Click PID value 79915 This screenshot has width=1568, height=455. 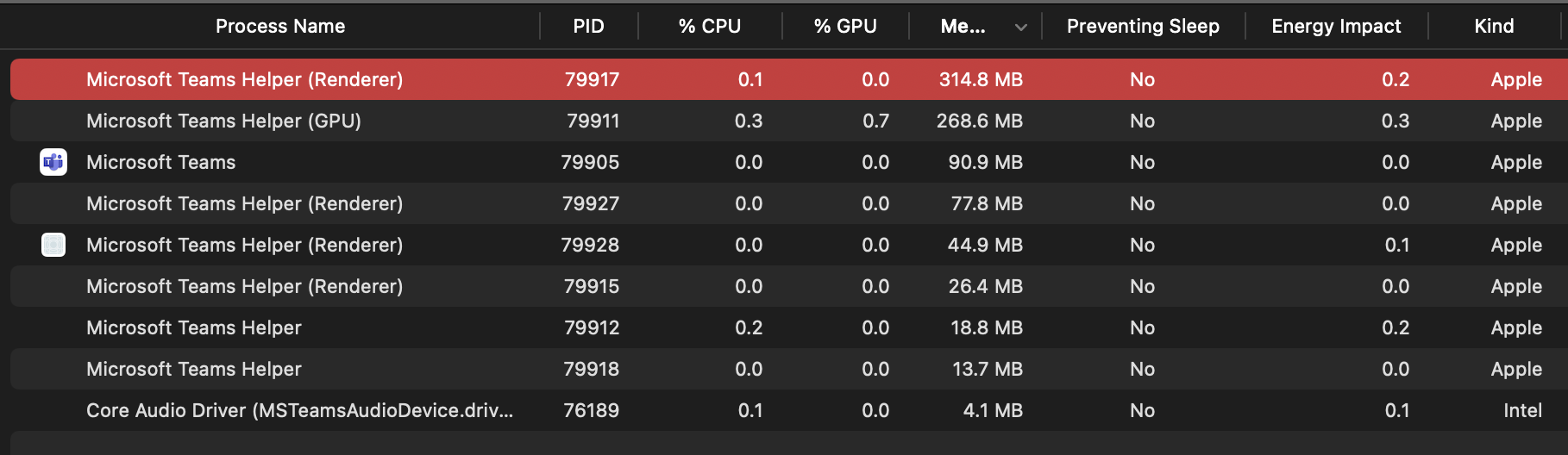(x=592, y=286)
